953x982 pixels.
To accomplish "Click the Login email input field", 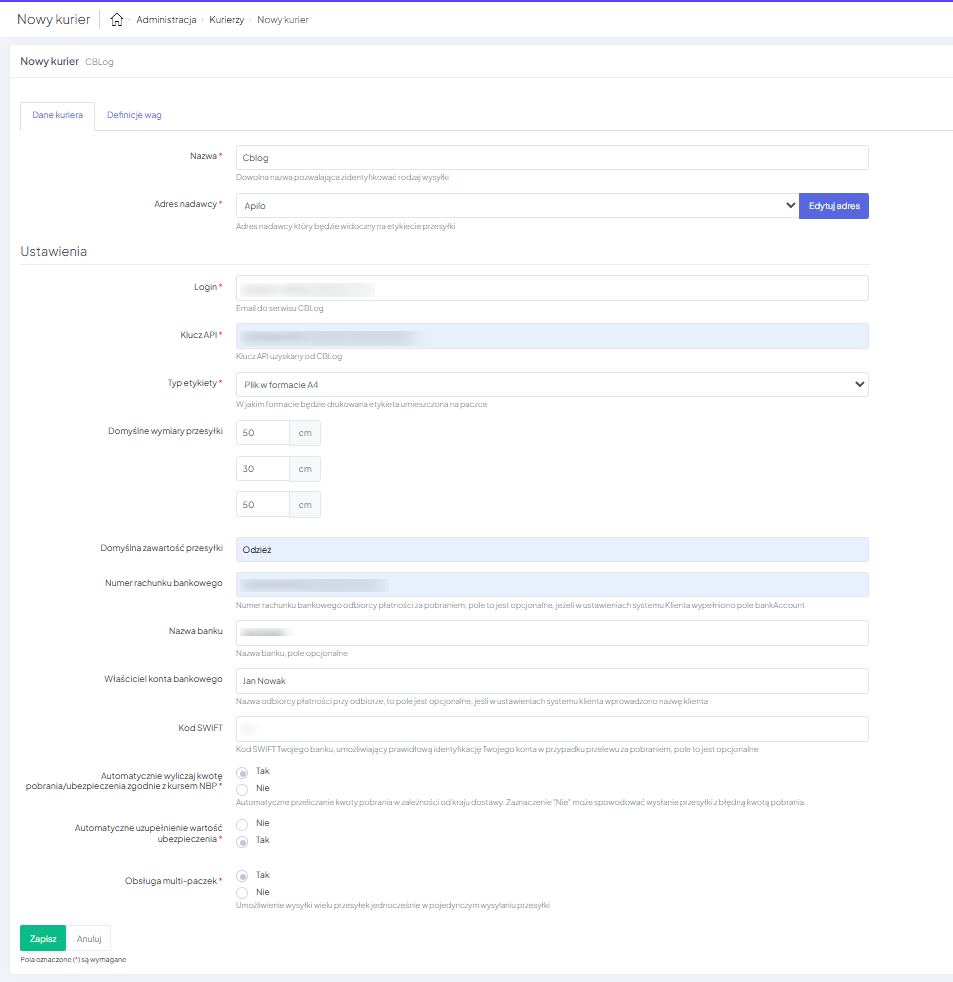I will (552, 288).
